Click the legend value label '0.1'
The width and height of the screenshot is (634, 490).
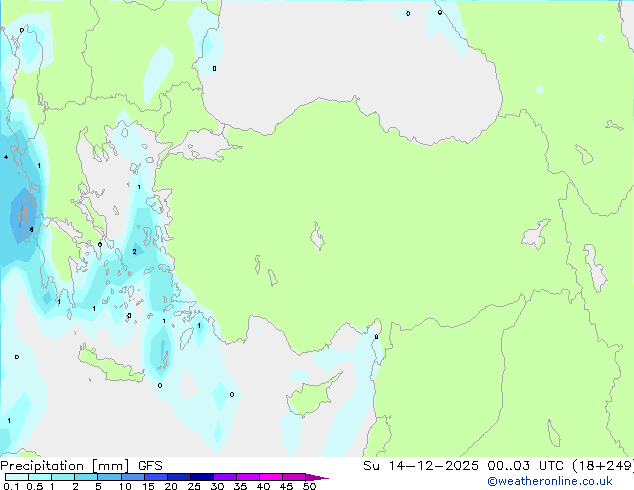[x=11, y=486]
